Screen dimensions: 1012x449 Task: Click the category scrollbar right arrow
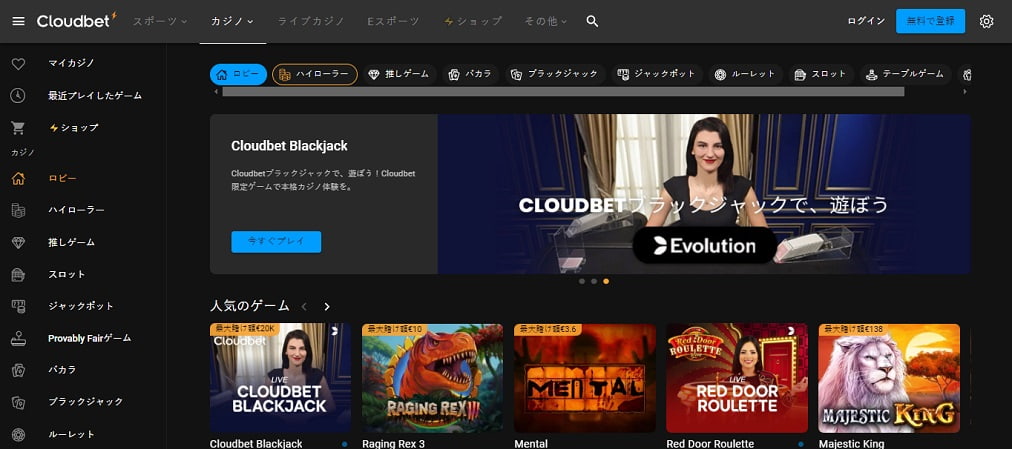click(x=966, y=92)
